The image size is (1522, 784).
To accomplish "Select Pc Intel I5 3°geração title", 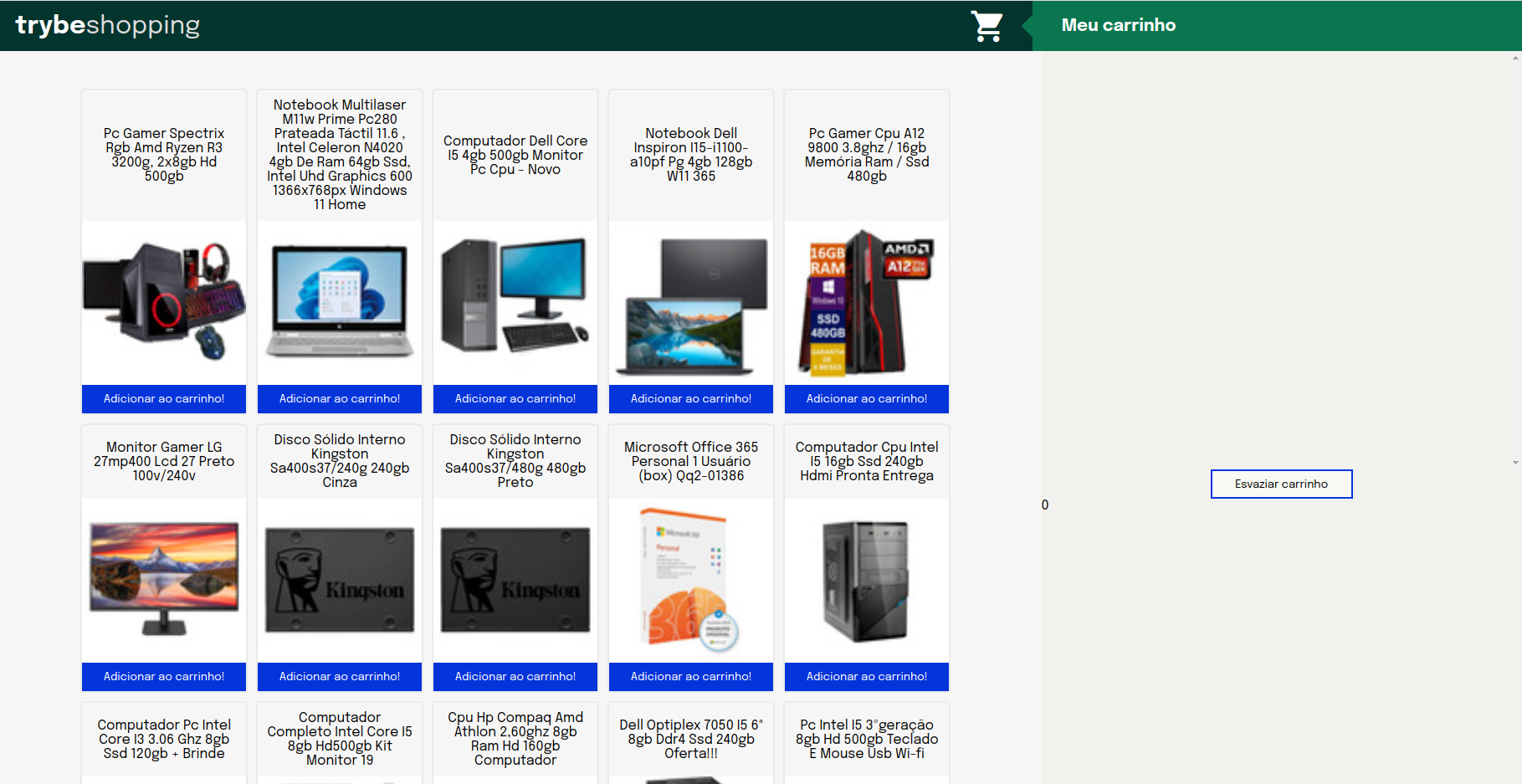I will point(867,739).
